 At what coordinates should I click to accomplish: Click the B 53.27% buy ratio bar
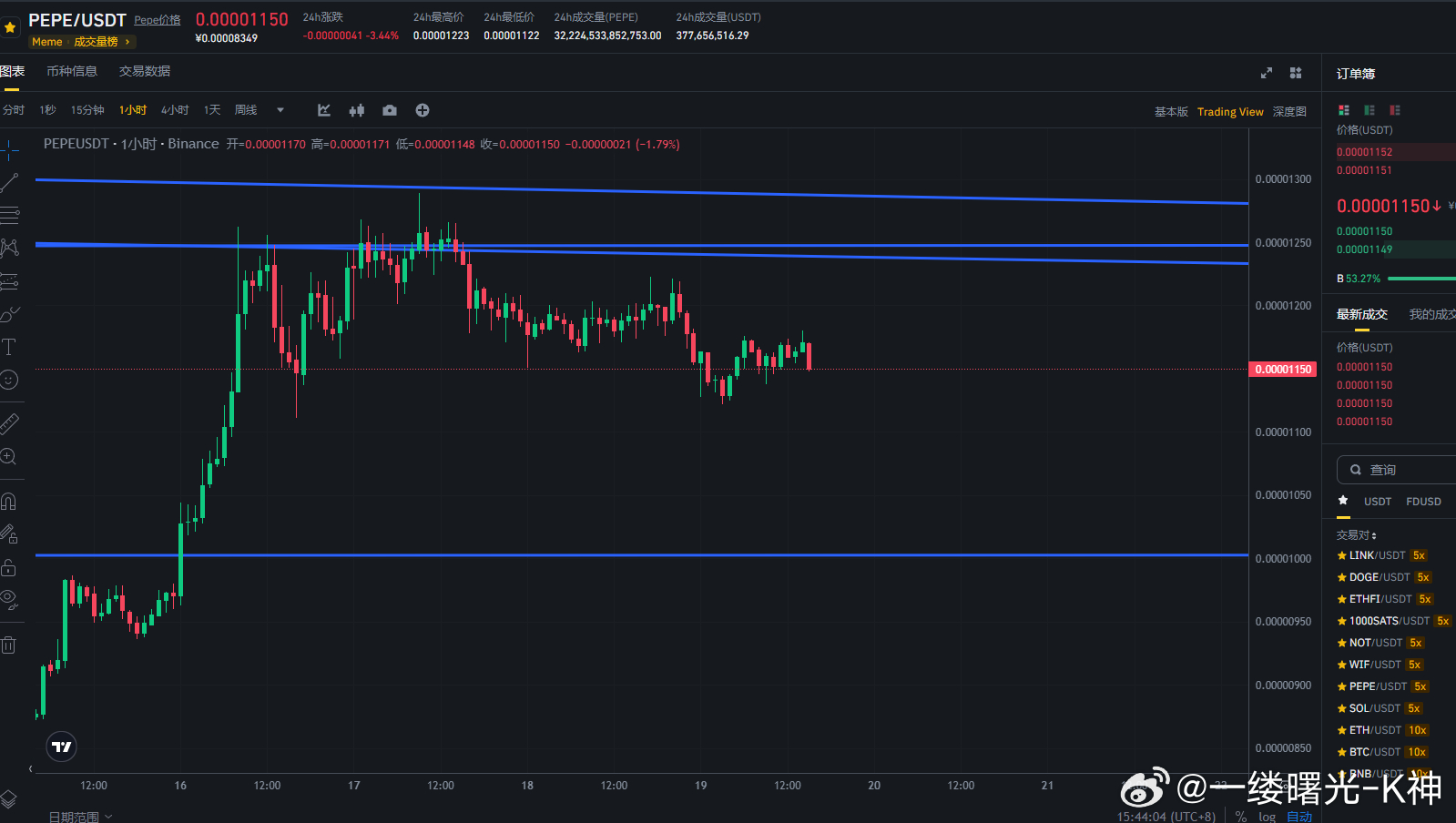pos(1396,279)
